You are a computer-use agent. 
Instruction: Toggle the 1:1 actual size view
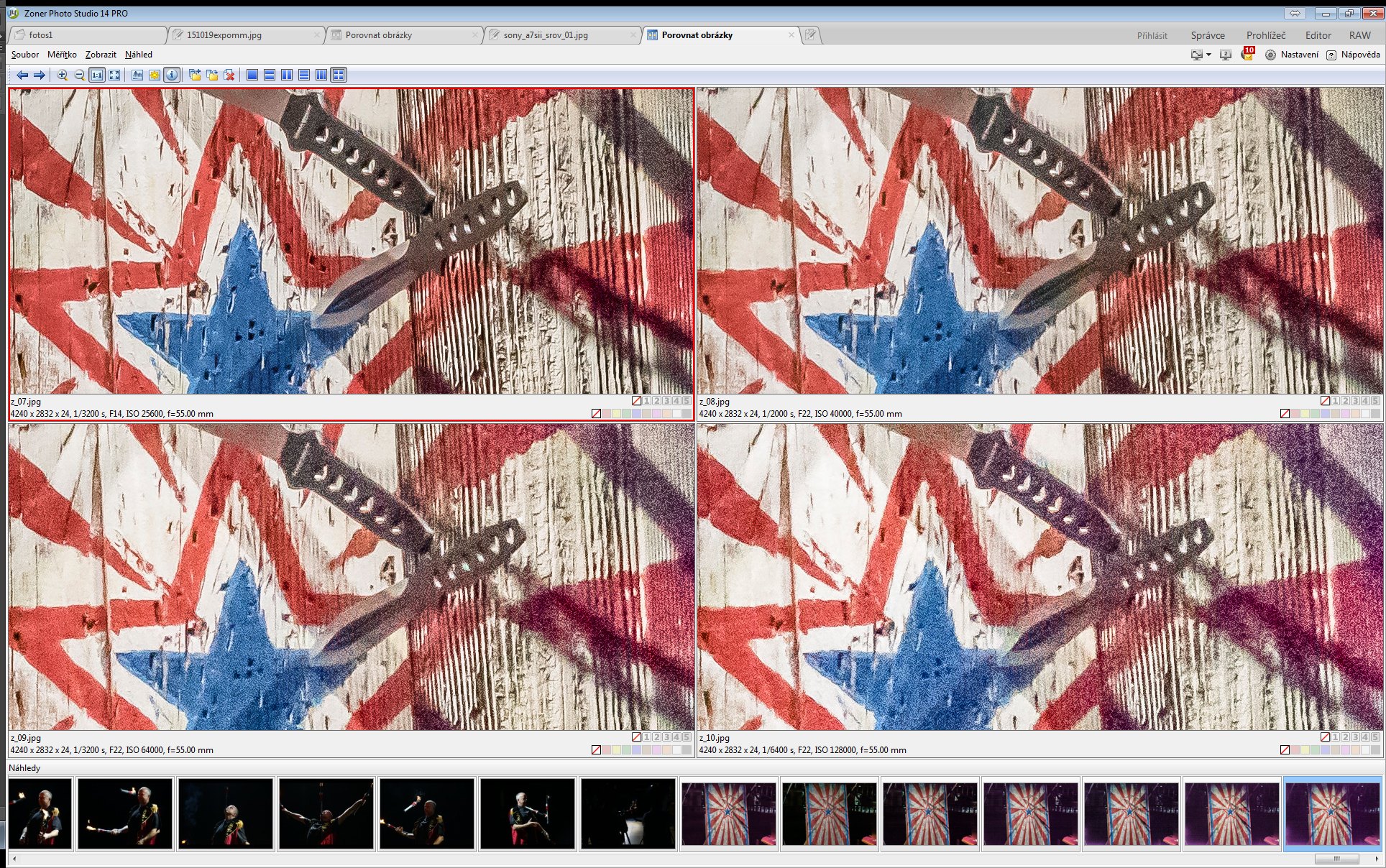(97, 75)
